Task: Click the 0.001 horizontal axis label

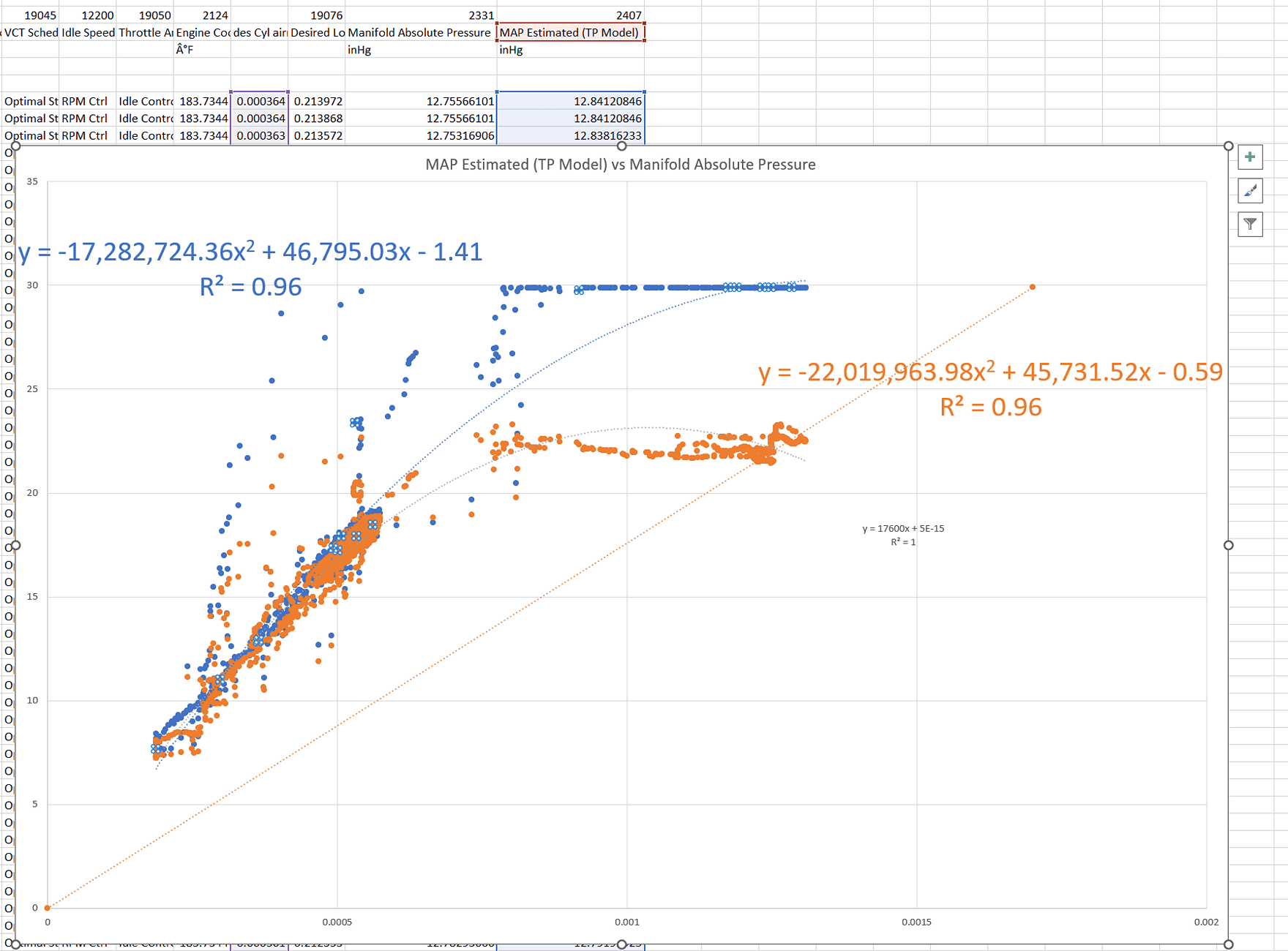Action: [627, 922]
